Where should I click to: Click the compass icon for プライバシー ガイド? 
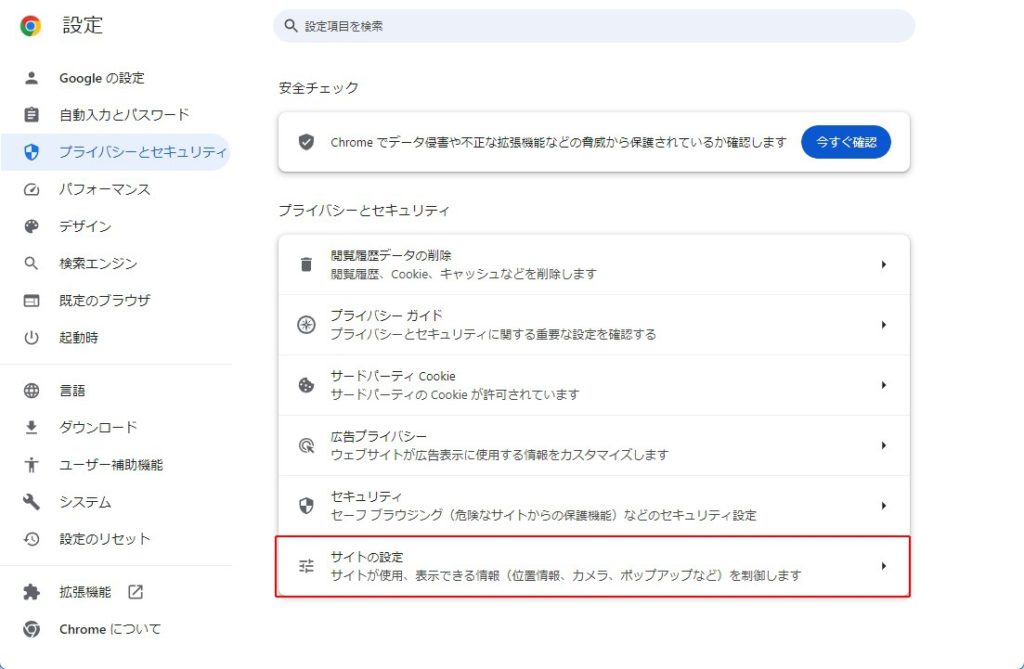pyautogui.click(x=306, y=325)
